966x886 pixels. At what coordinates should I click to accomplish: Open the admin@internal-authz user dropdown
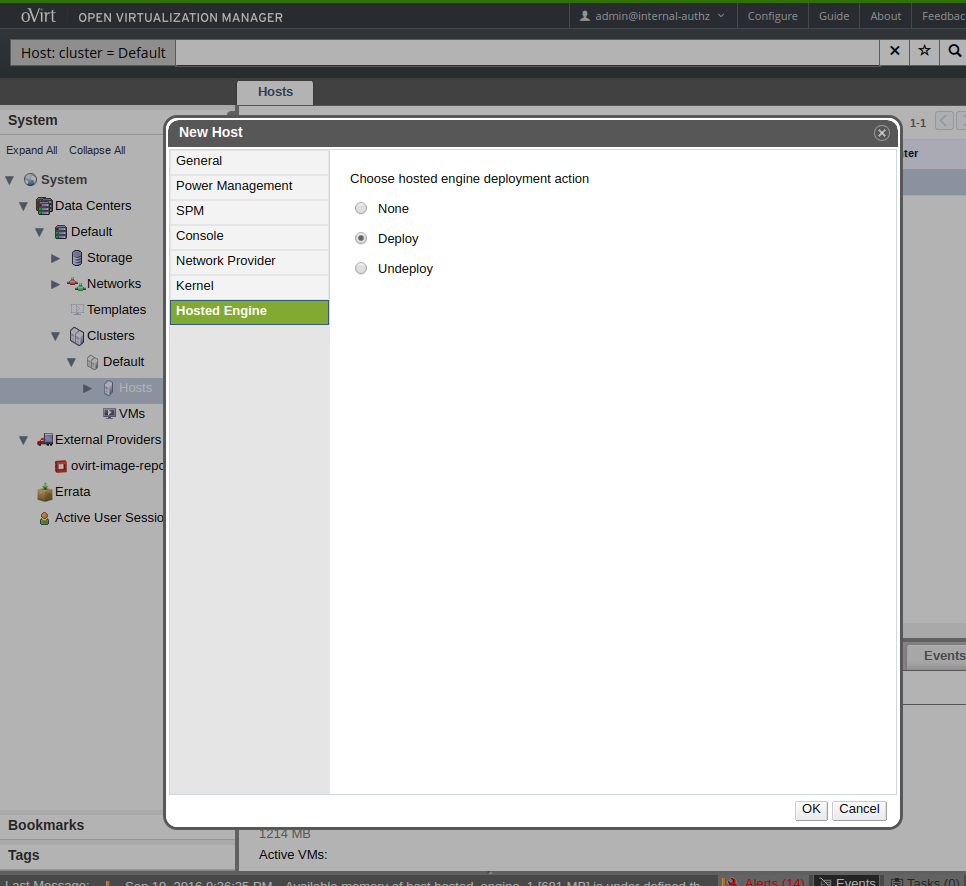pos(652,16)
